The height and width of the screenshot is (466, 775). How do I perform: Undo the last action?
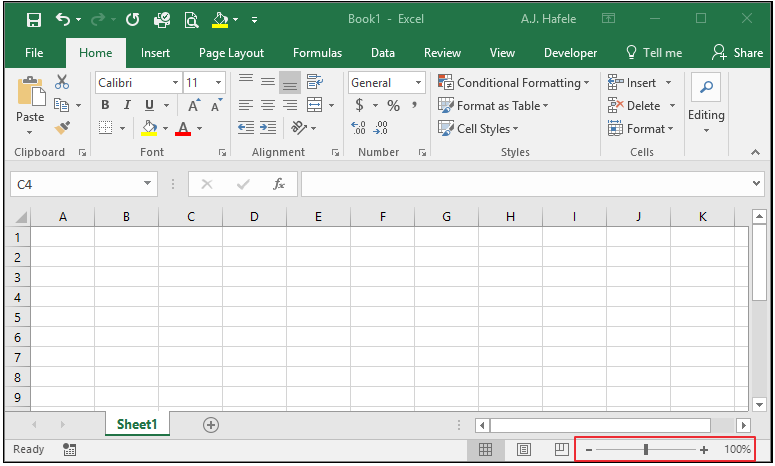pyautogui.click(x=63, y=19)
